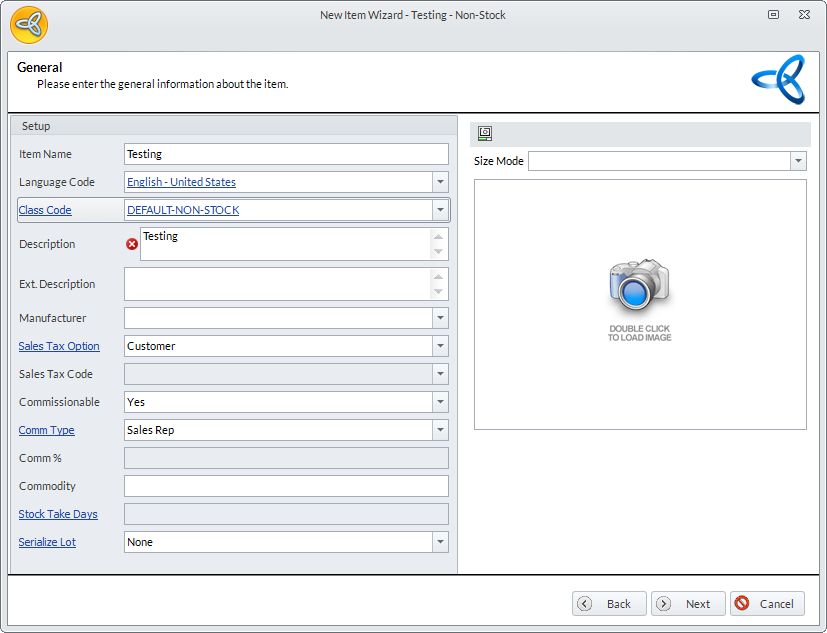The width and height of the screenshot is (827, 633).
Task: Open the Size Mode dropdown
Action: click(x=798, y=161)
